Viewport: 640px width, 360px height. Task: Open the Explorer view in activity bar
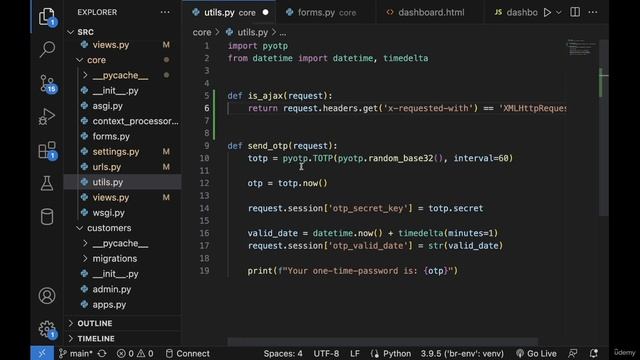click(x=47, y=17)
